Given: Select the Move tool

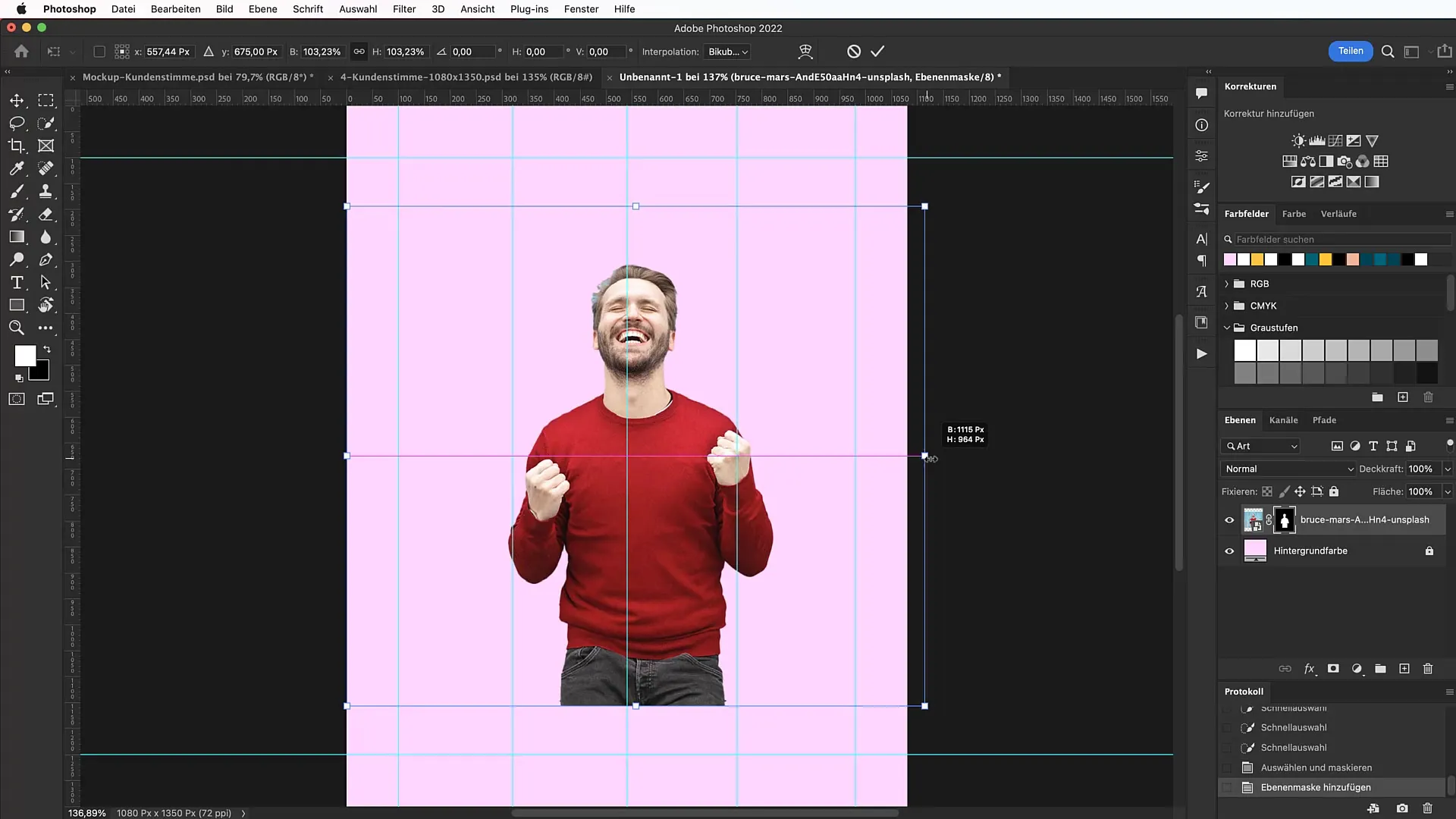Looking at the screenshot, I should (17, 100).
